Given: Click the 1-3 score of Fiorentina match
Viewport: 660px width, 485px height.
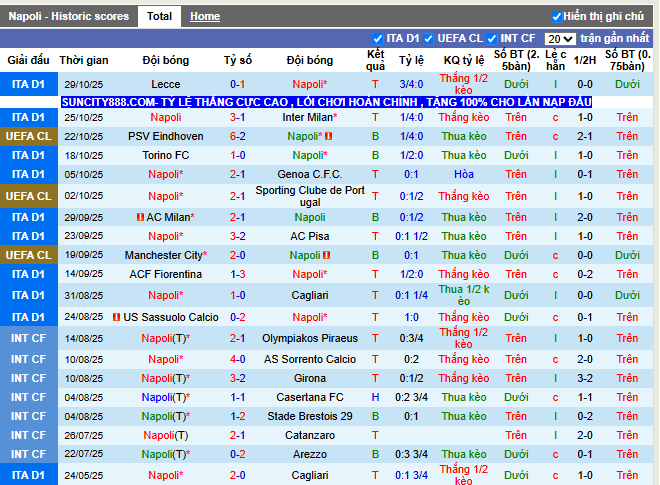Looking at the screenshot, I should [238, 274].
